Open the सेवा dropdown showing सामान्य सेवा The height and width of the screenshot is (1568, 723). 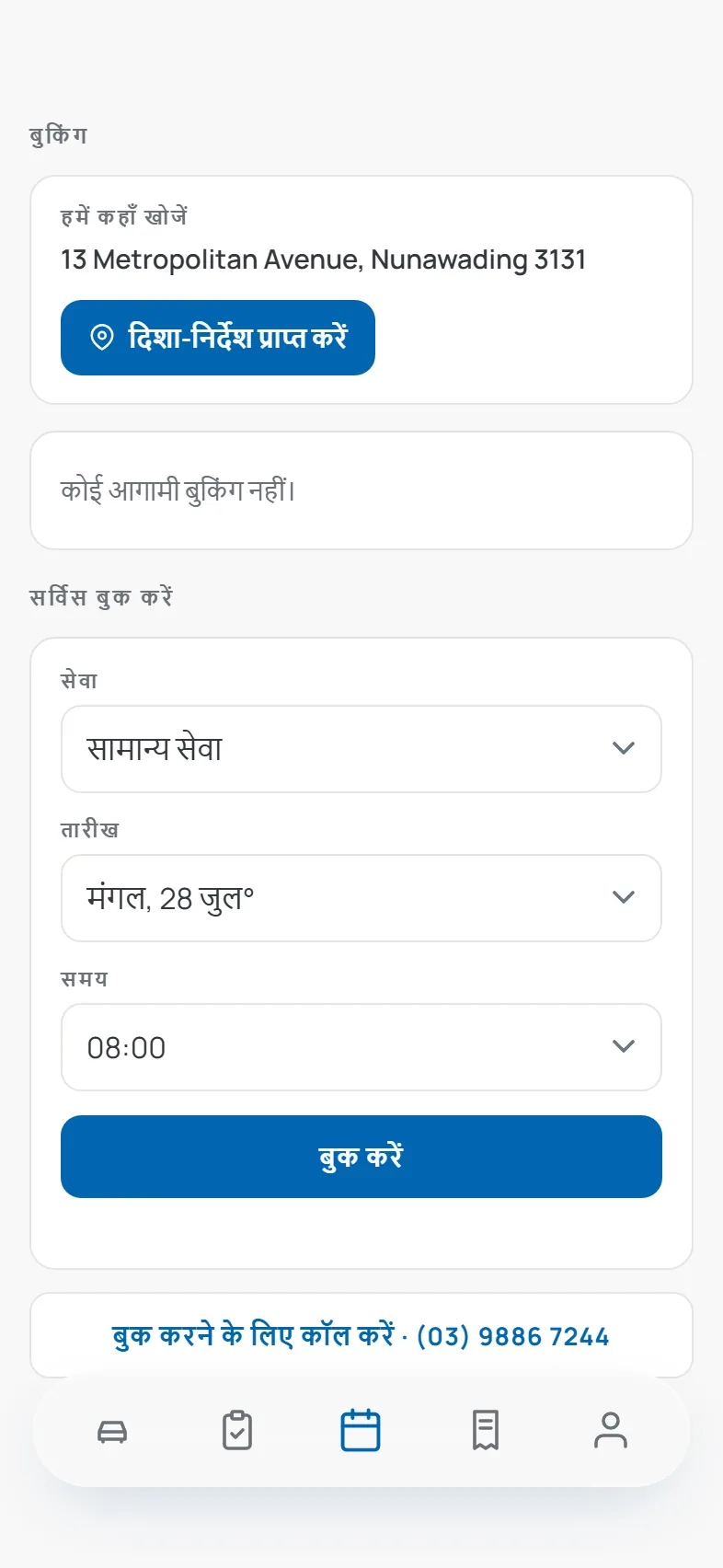point(361,749)
